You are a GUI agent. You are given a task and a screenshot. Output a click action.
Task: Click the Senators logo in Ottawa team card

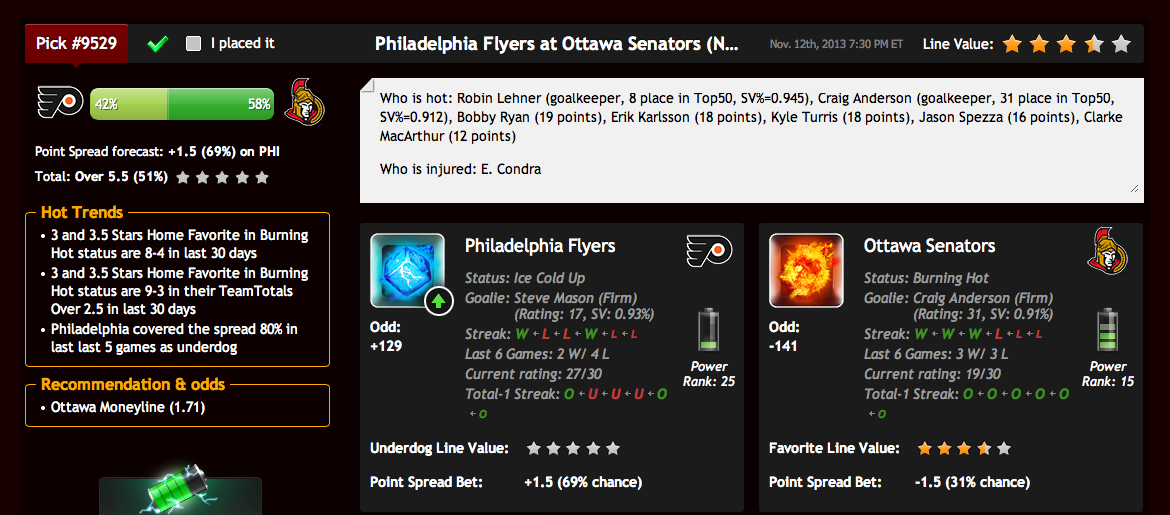coord(1106,251)
